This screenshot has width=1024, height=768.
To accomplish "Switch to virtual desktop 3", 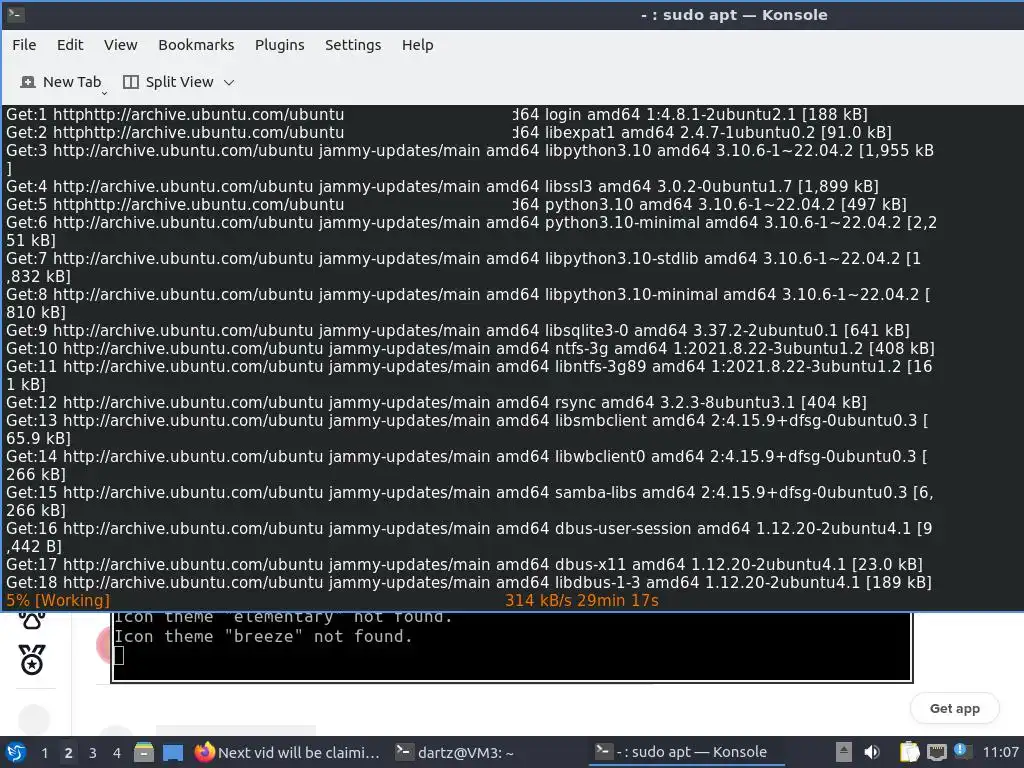I will [93, 753].
